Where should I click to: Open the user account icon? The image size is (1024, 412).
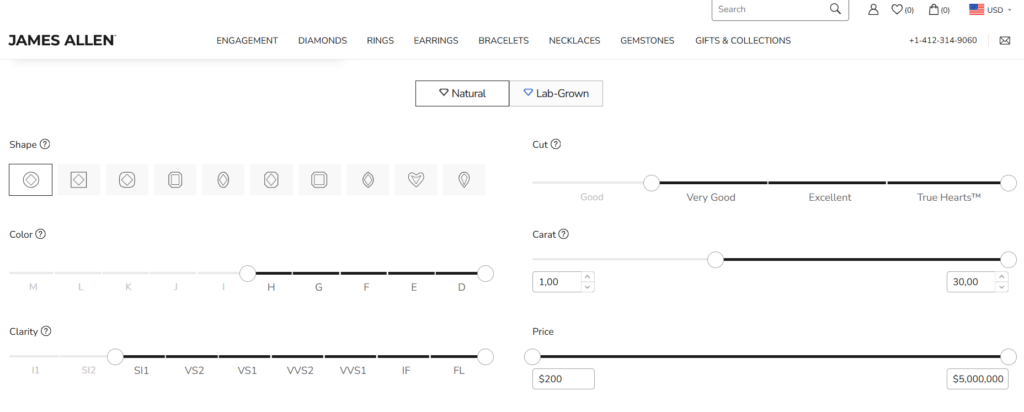click(873, 10)
